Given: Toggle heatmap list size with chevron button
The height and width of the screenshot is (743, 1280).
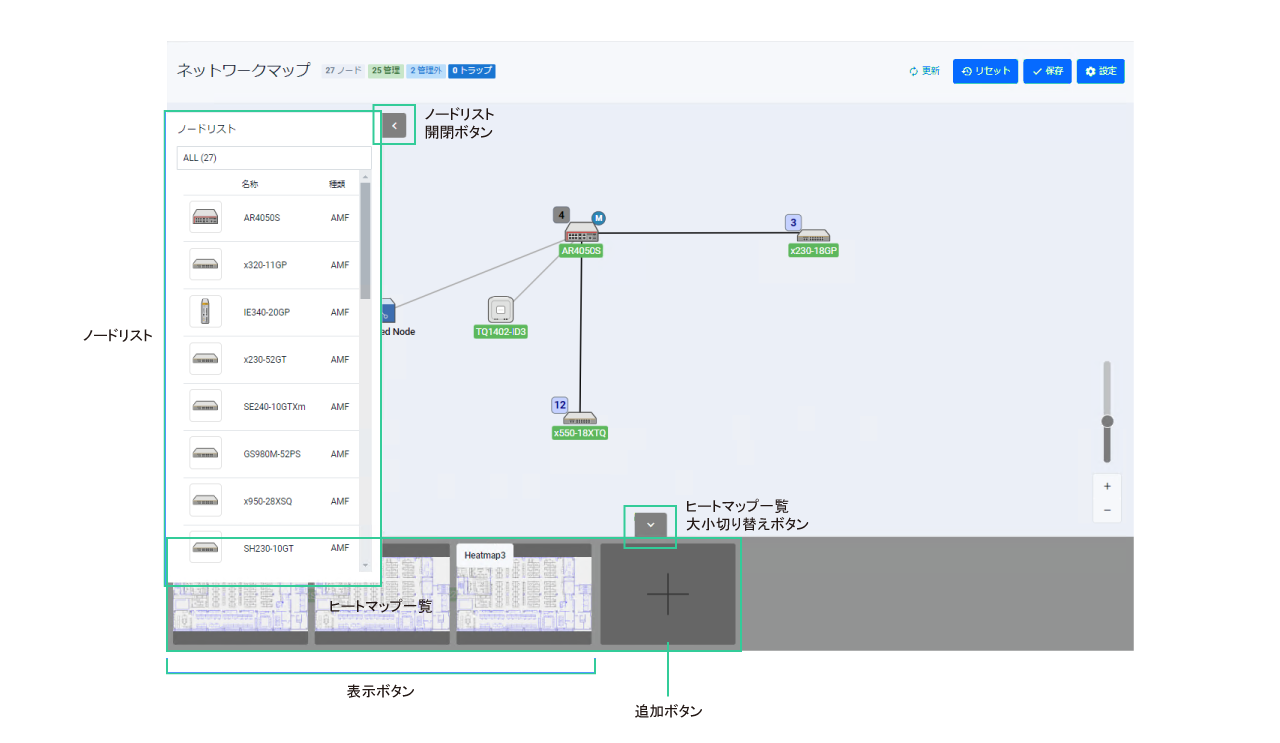Looking at the screenshot, I should click(650, 524).
